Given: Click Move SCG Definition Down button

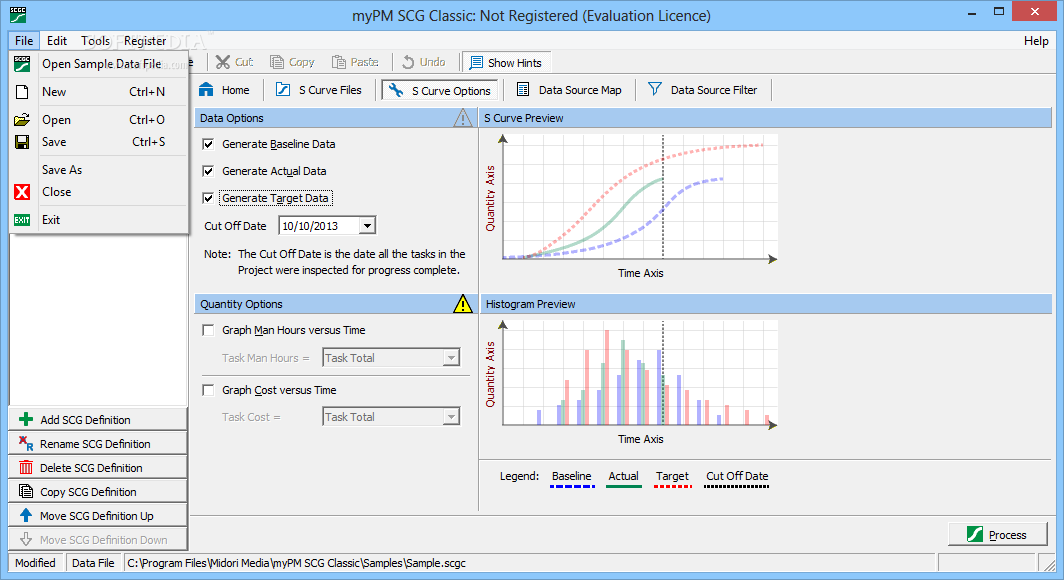Looking at the screenshot, I should [x=98, y=540].
